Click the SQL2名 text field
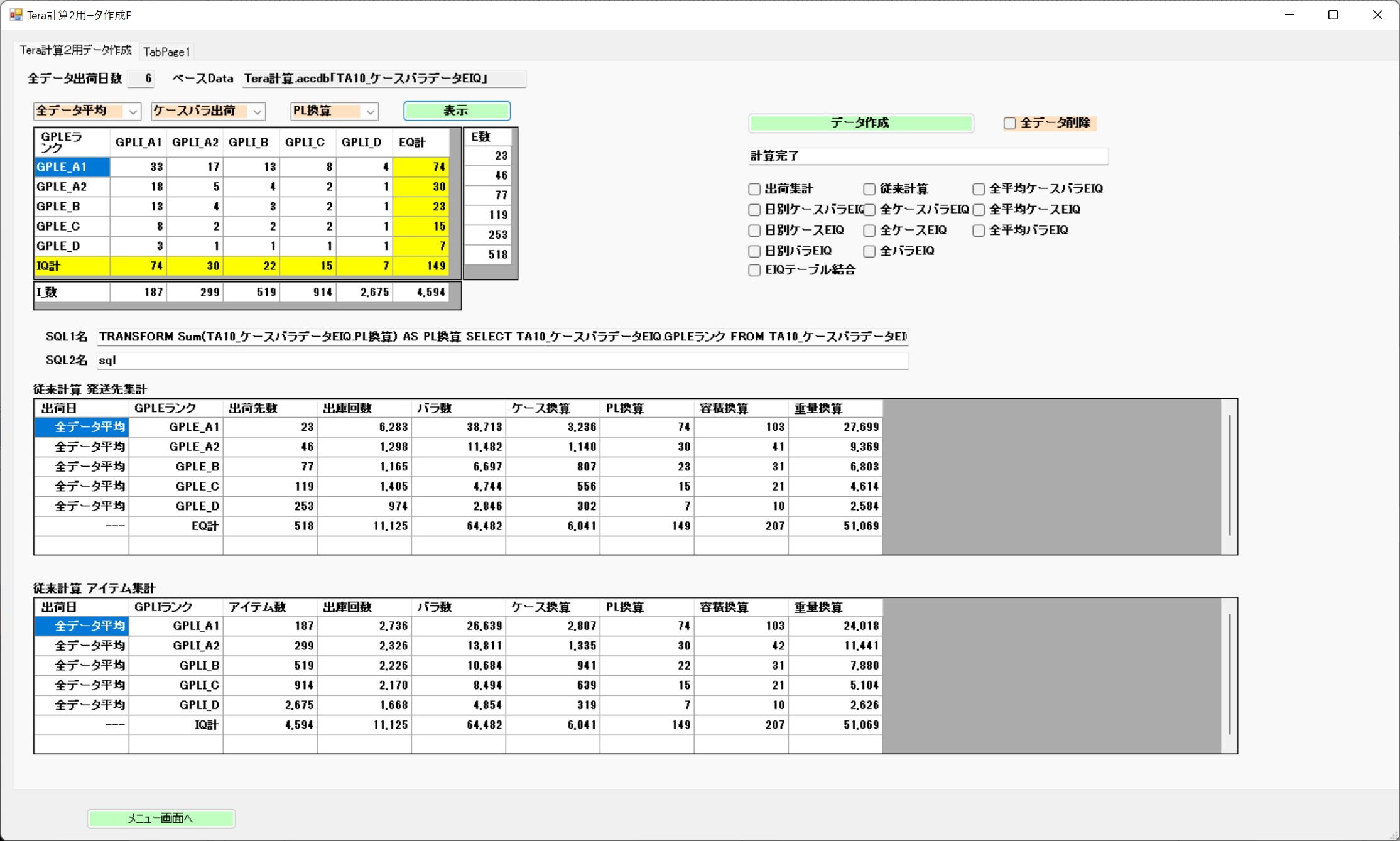Image resolution: width=1400 pixels, height=841 pixels. click(x=502, y=361)
